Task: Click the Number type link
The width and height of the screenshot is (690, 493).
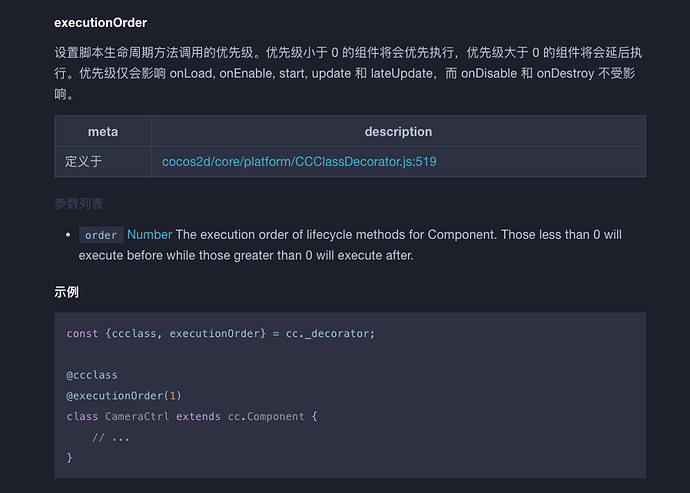Action: coord(149,235)
